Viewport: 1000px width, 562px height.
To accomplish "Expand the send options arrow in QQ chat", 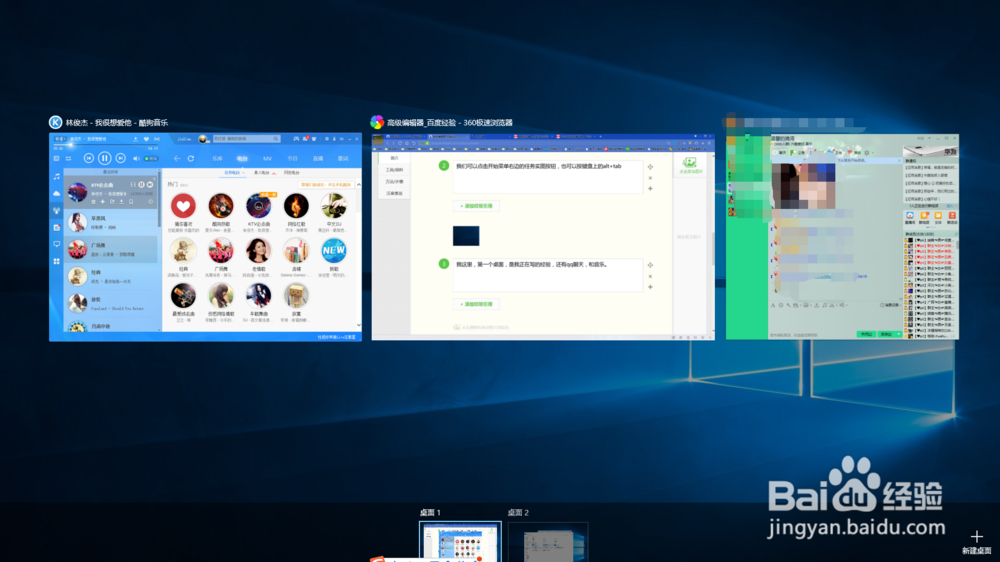I will tap(898, 334).
